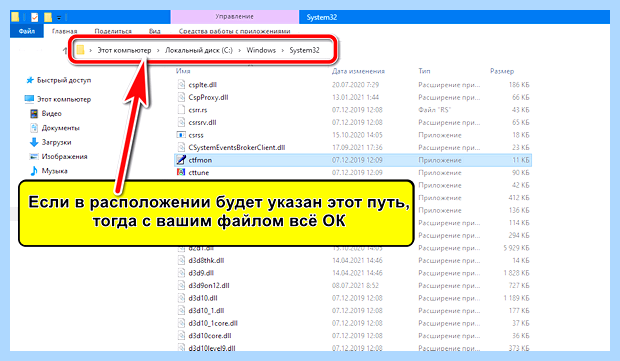Select the CSystemEventsBrokerClient.dll file name
Image resolution: width=620 pixels, height=361 pixels.
pyautogui.click(x=237, y=147)
